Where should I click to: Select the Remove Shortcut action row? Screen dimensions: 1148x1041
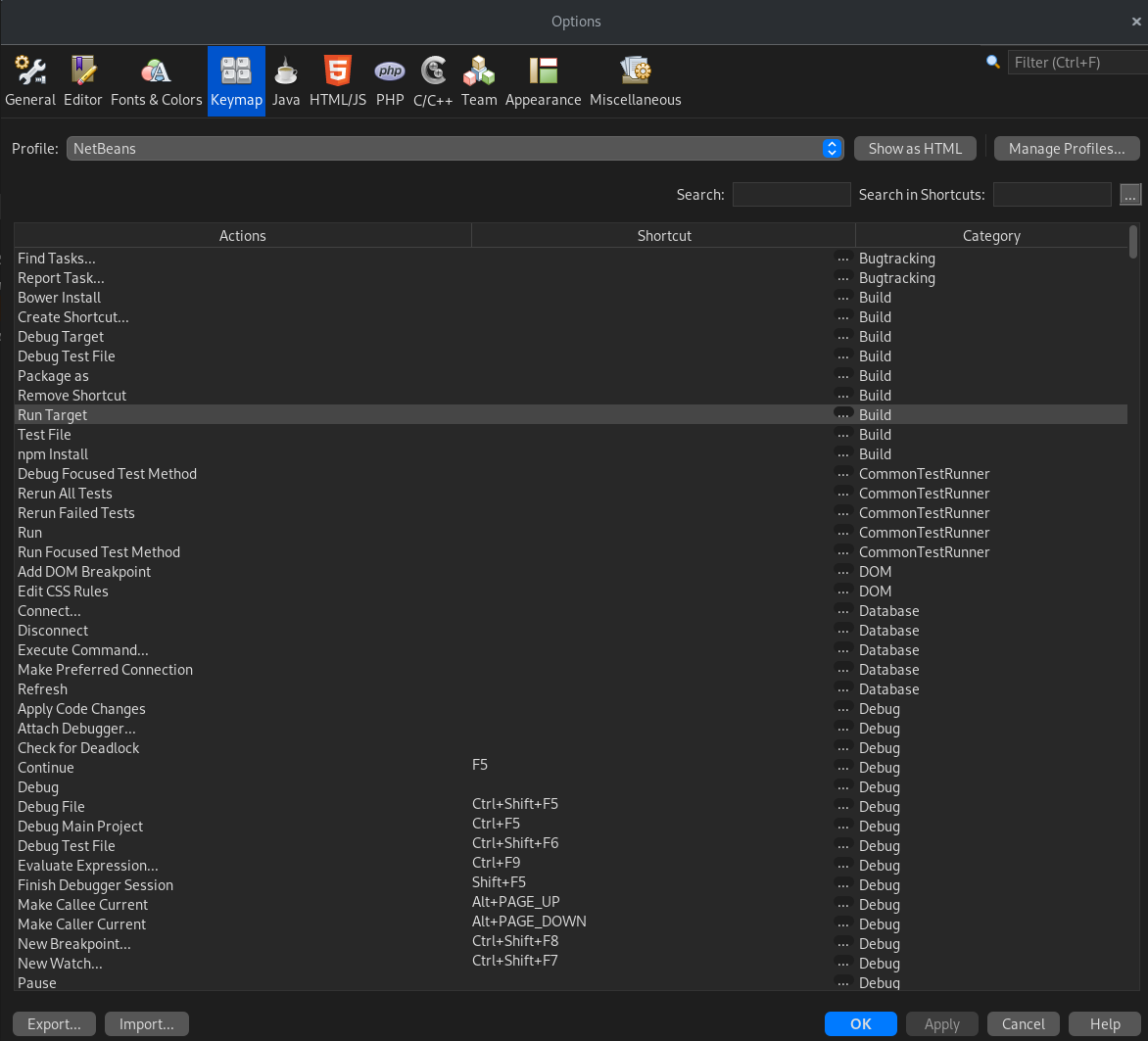point(570,396)
